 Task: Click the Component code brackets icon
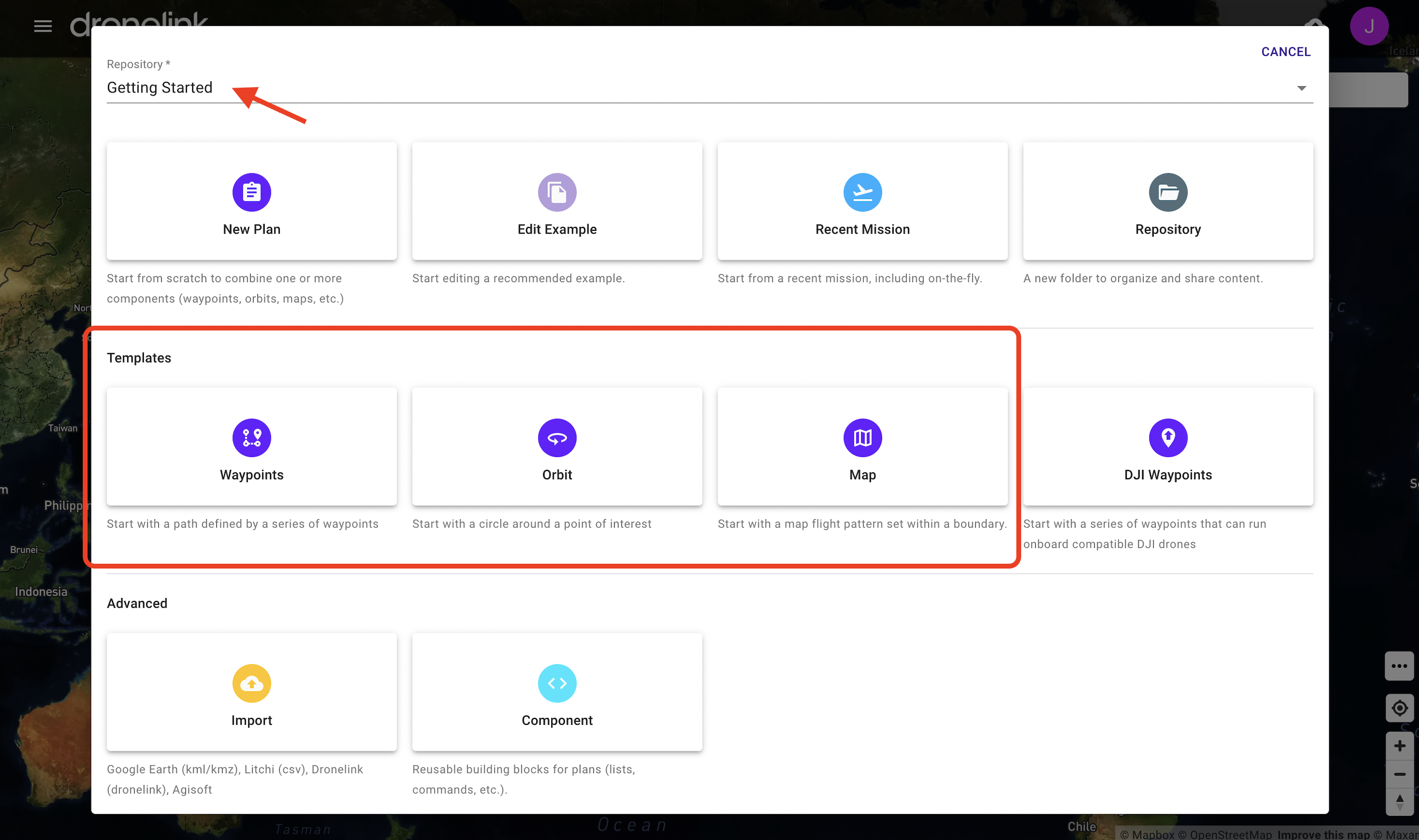[557, 683]
